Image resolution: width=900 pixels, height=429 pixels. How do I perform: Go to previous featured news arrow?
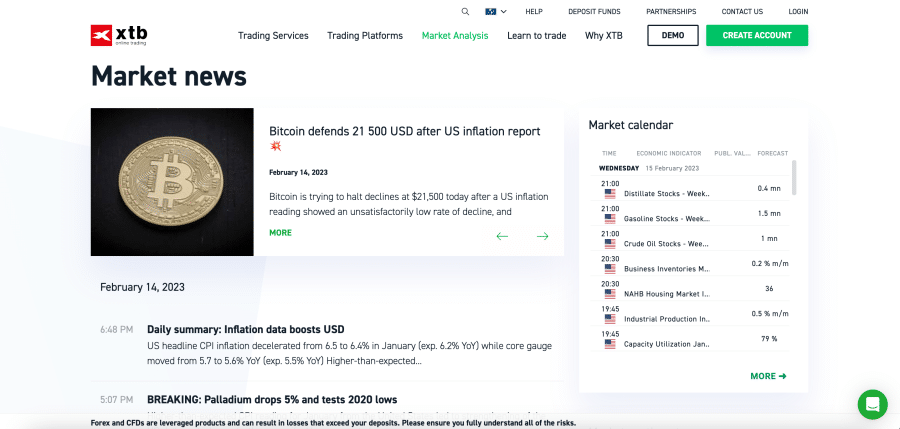point(502,236)
